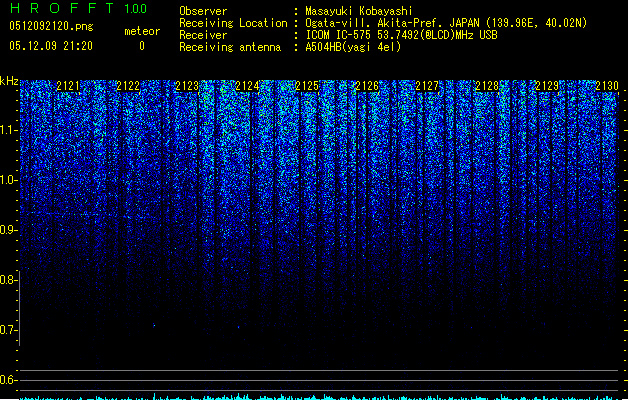Click the 2123 time marker

pos(187,86)
